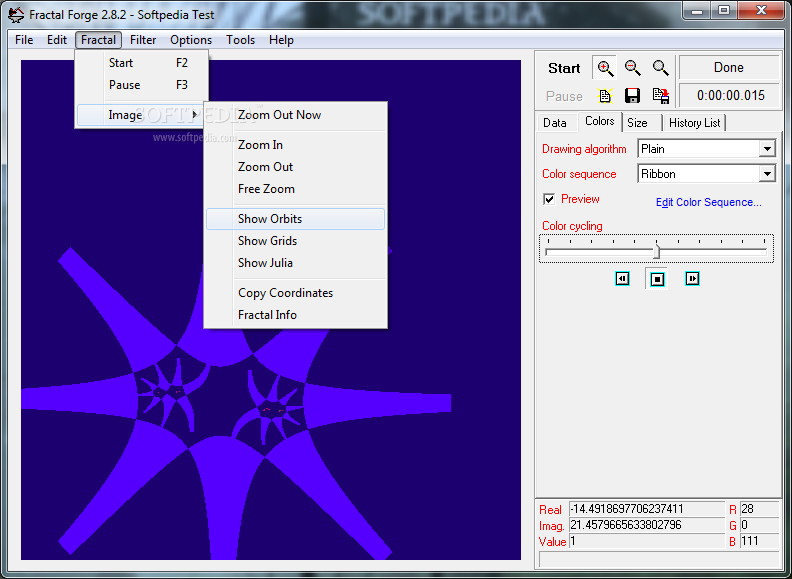Click the G color value field
This screenshot has width=792, height=579.
coord(760,525)
